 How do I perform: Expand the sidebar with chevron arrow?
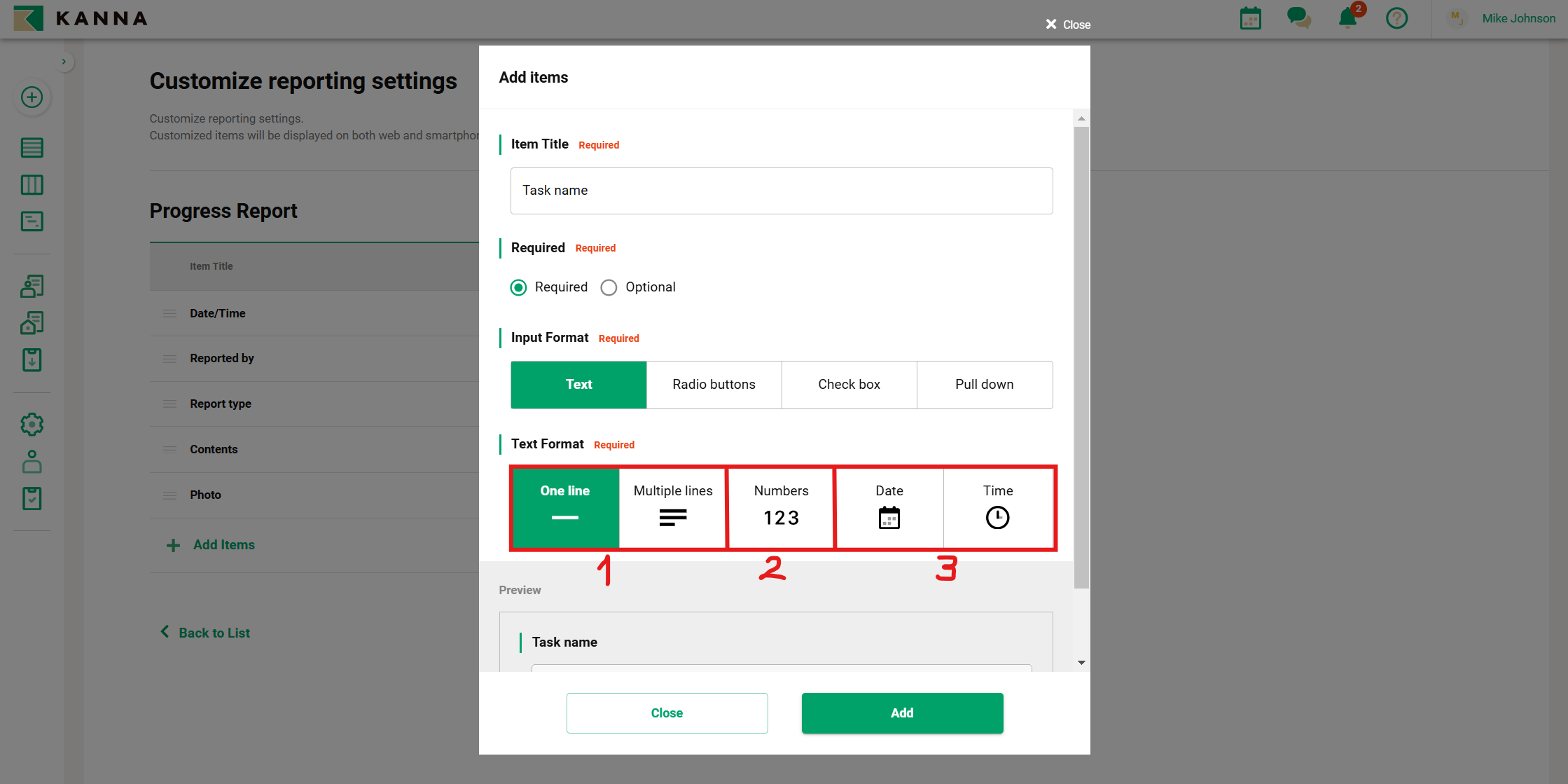[x=64, y=62]
